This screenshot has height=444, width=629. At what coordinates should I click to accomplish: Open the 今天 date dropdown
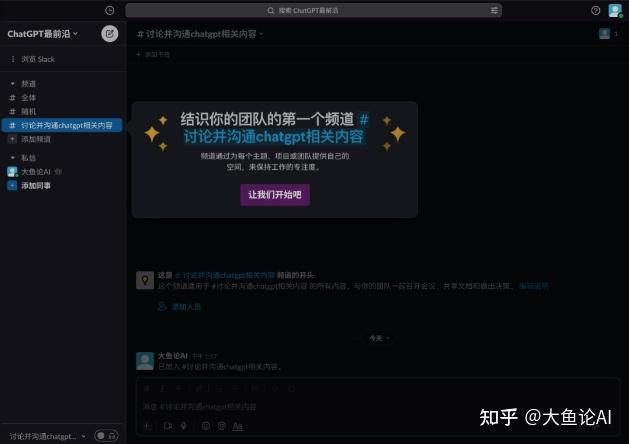pyautogui.click(x=379, y=339)
